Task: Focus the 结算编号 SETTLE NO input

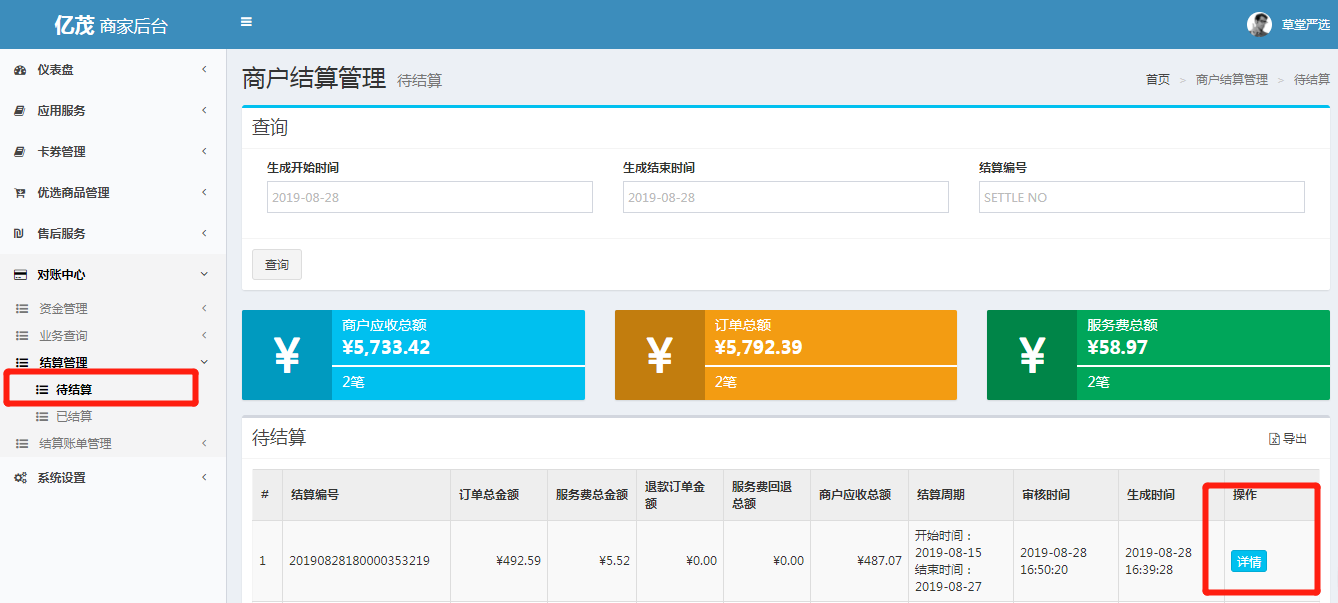Action: pos(1141,197)
